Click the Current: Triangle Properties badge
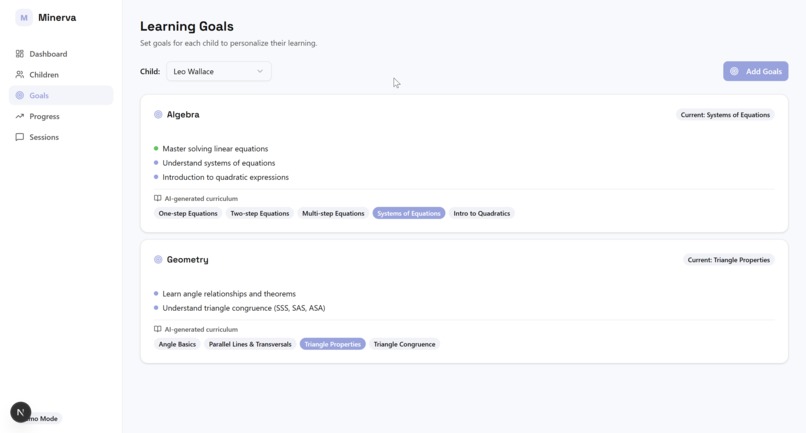806x433 pixels. click(728, 260)
